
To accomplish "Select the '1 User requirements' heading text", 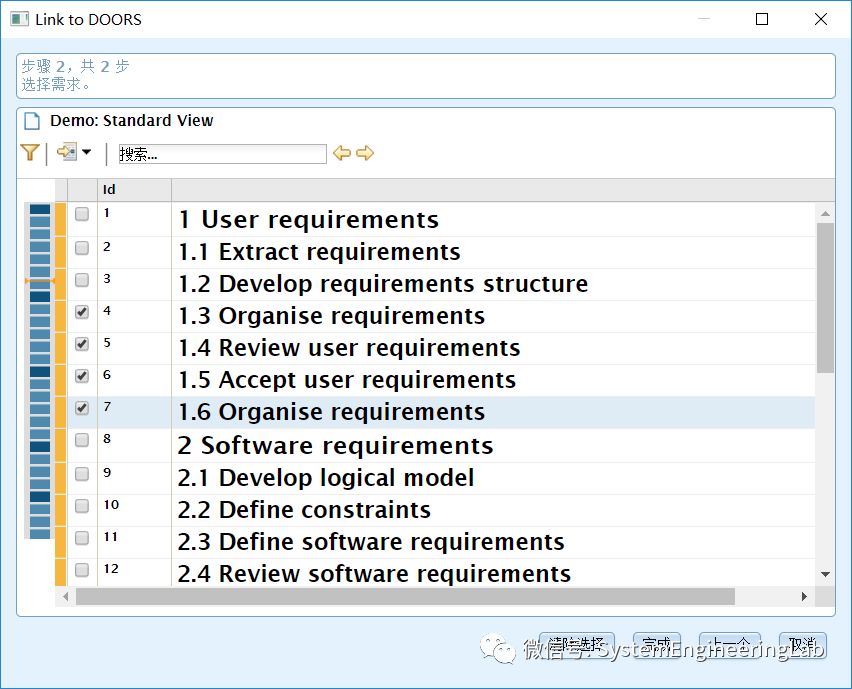I will (309, 220).
